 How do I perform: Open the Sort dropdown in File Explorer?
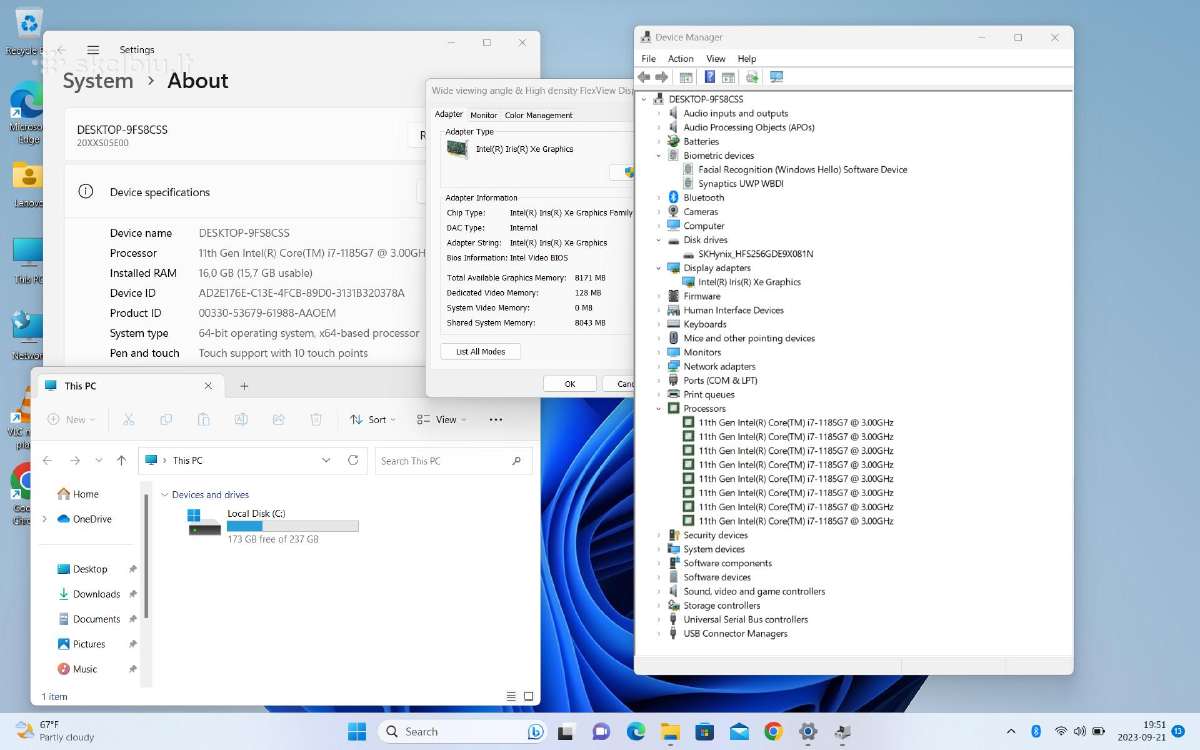click(373, 420)
